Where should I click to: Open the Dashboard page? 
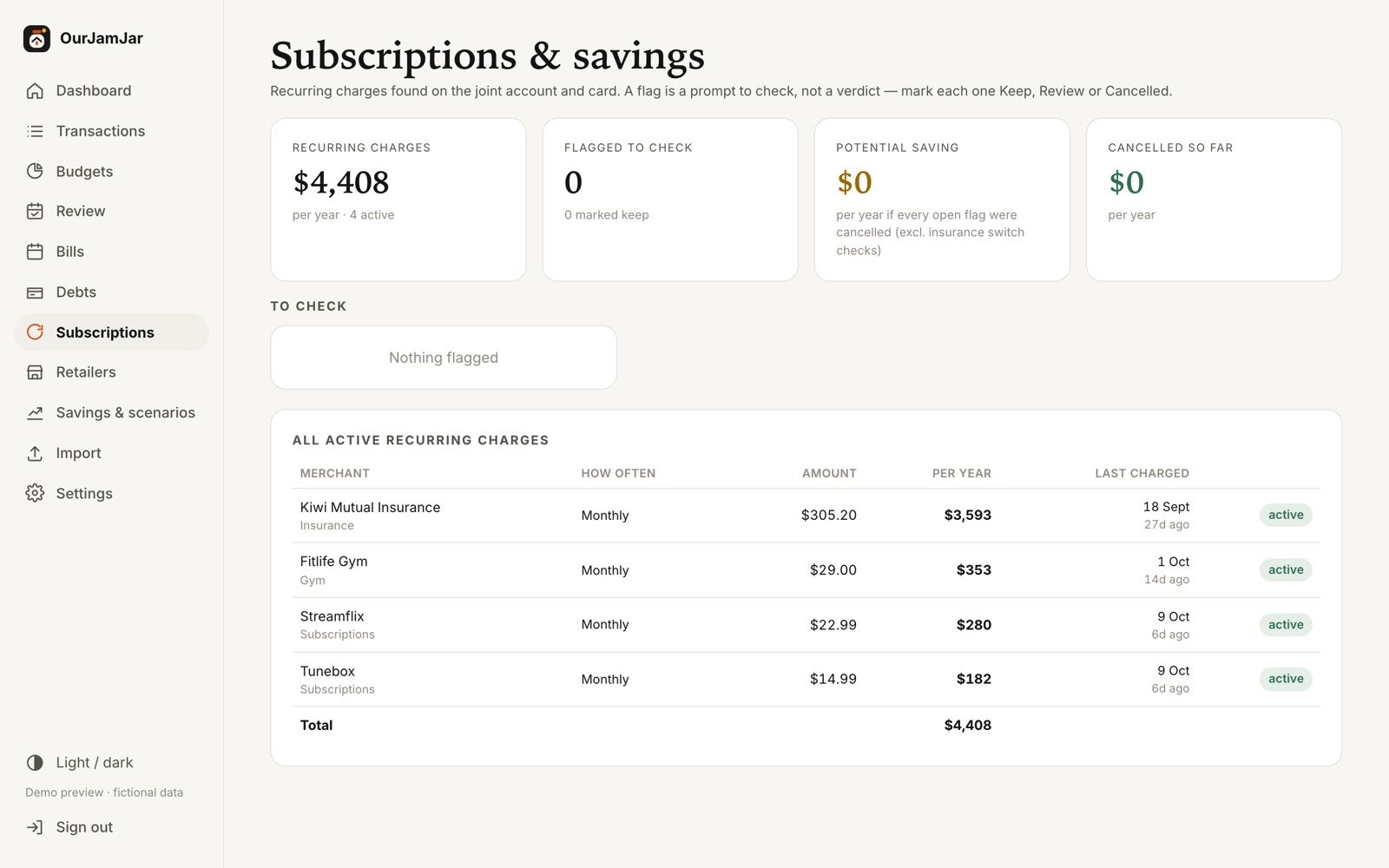click(x=94, y=90)
